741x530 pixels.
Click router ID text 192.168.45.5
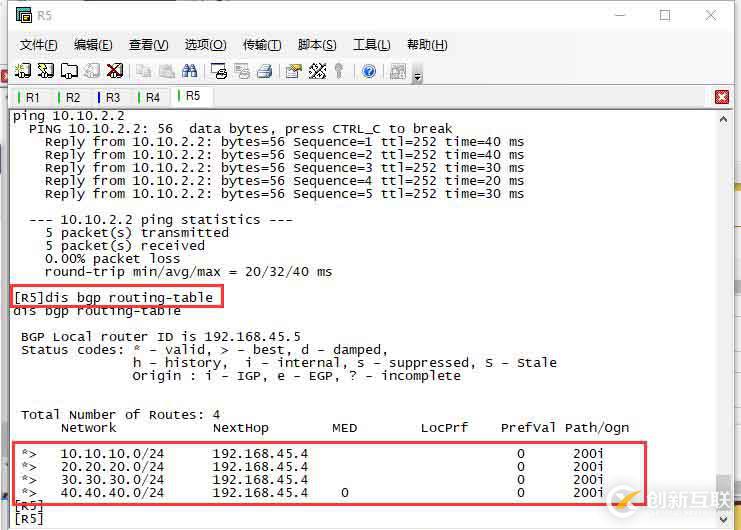[x=252, y=337]
